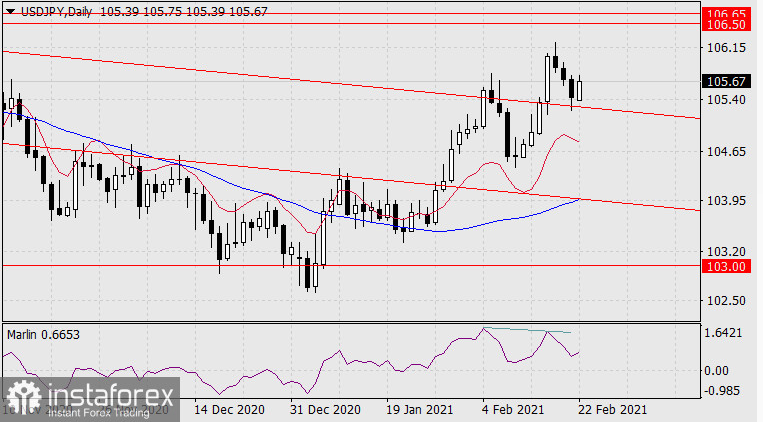
Task: Click the 14 Dec 2020 date label
Action: 229,410
